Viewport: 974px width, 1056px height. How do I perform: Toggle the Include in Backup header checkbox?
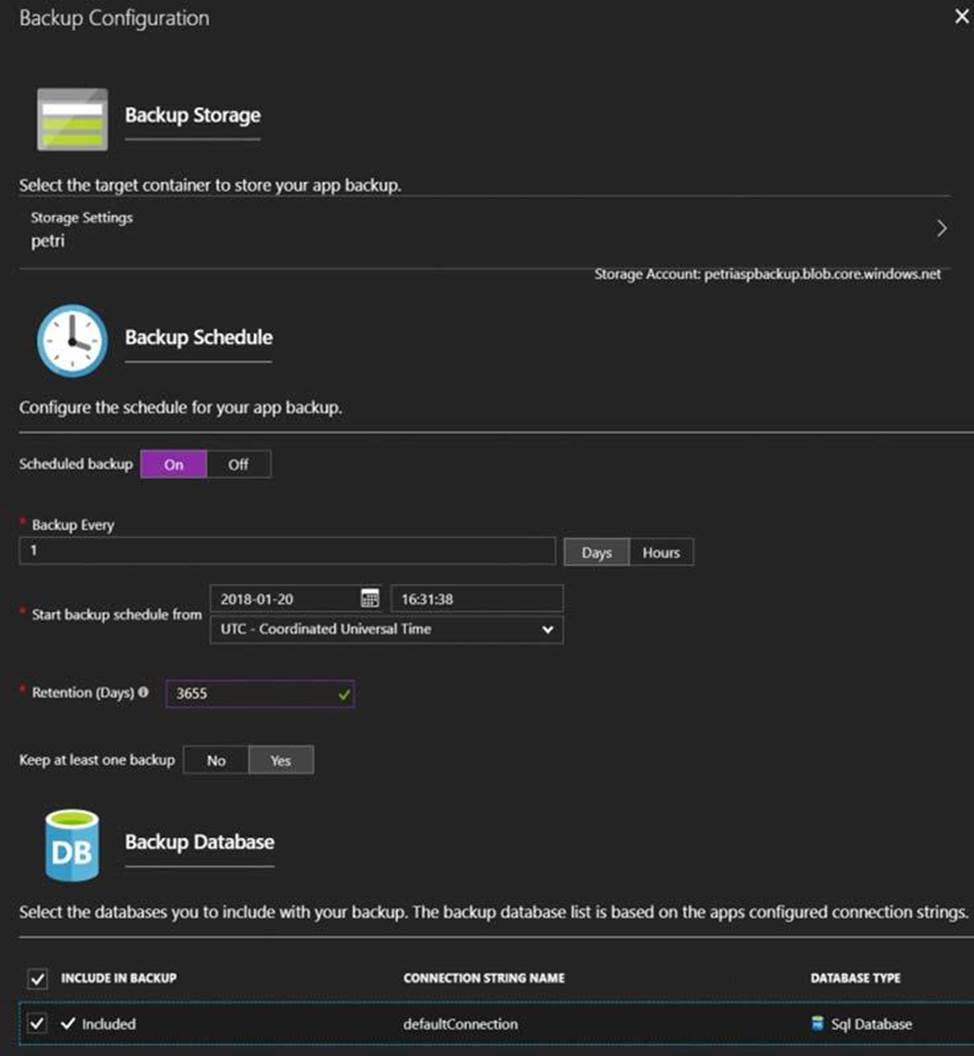37,978
